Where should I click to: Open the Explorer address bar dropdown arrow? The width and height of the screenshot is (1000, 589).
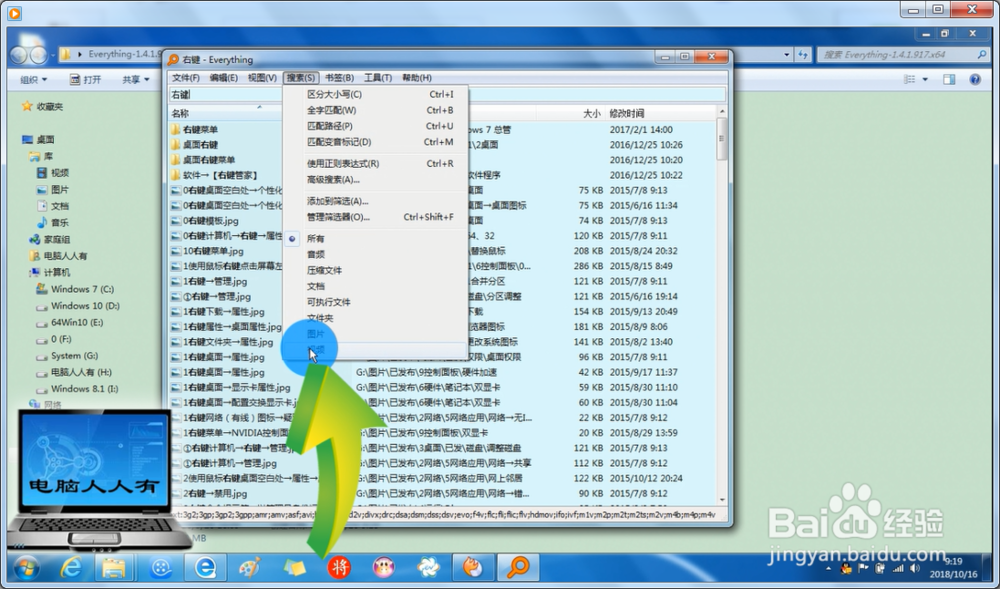[786, 55]
